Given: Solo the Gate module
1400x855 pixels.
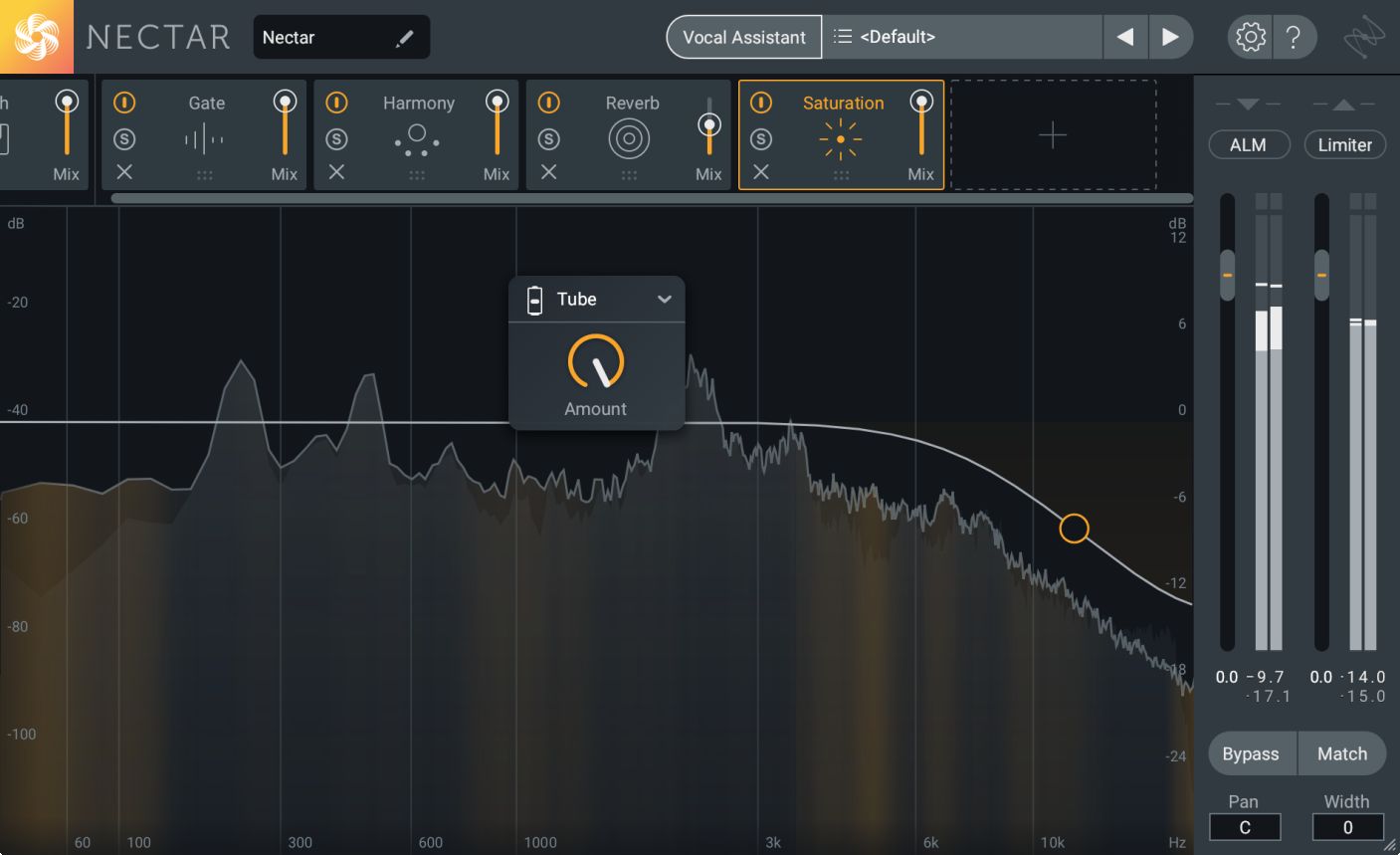Looking at the screenshot, I should point(124,139).
